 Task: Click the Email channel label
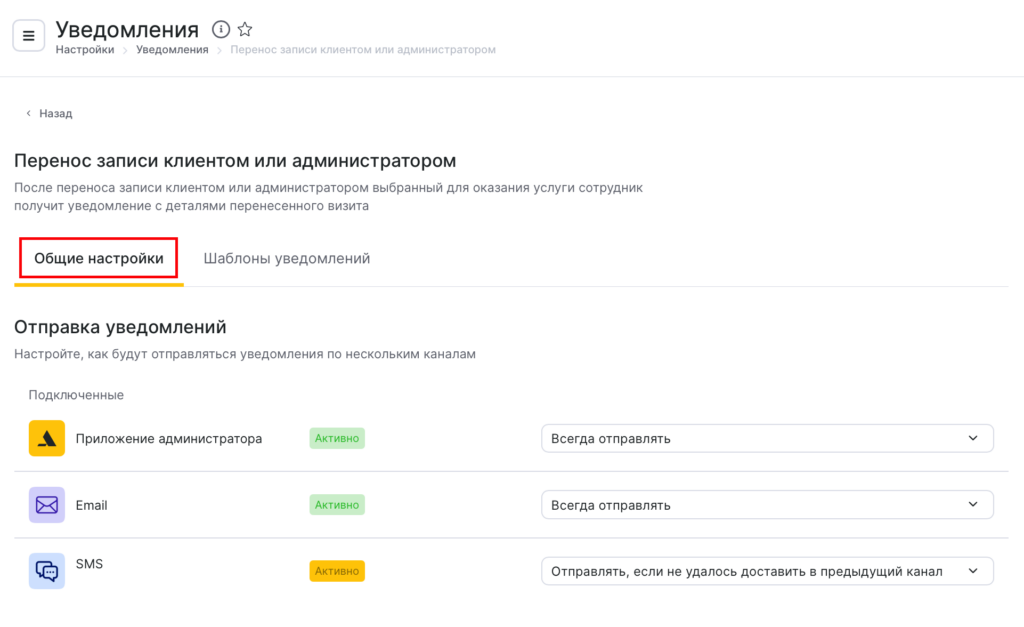click(91, 505)
